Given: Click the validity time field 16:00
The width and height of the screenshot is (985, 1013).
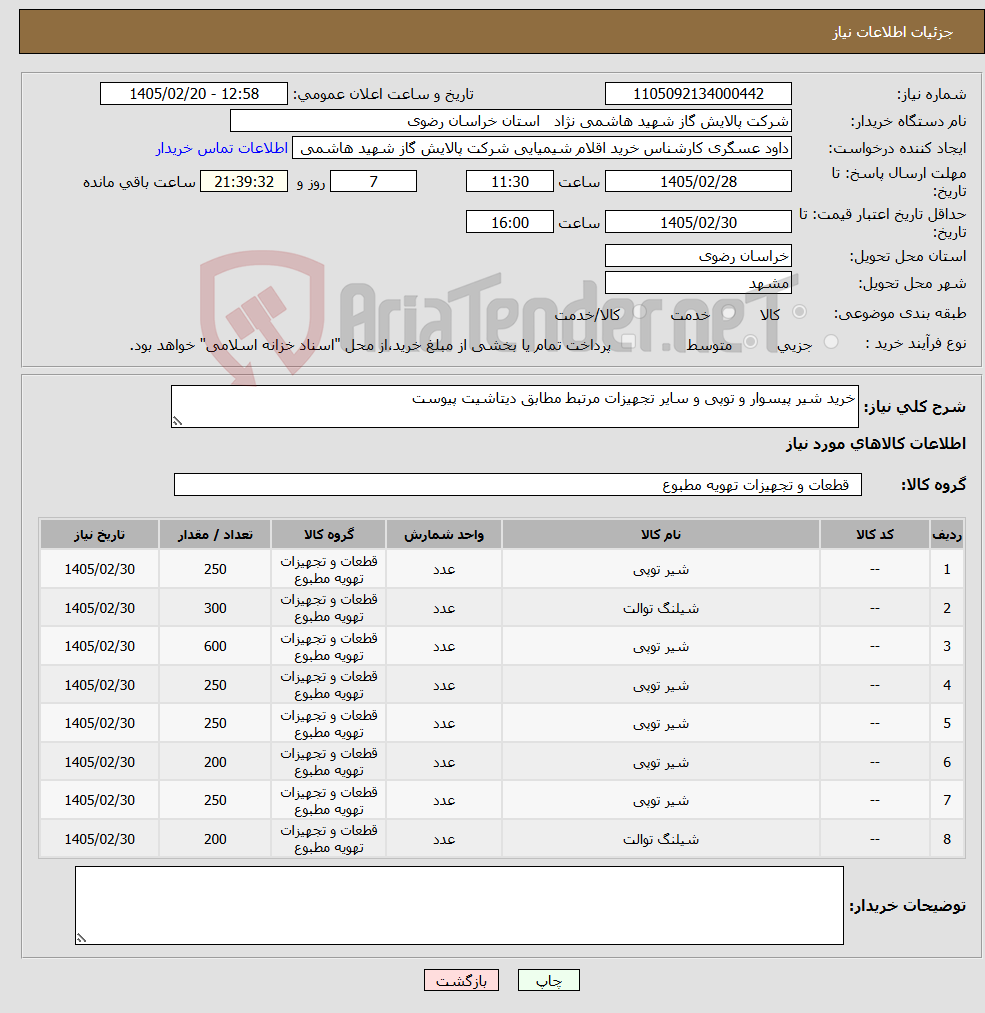Looking at the screenshot, I should coord(510,222).
